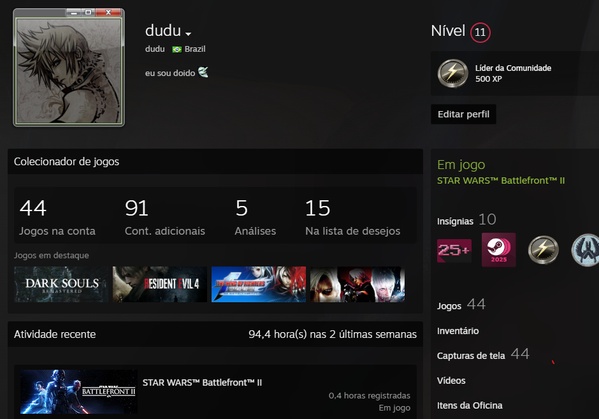Screen dimensions: 599x419
Task: Expand the dudu name history dropdown arrow
Action: 188,34
